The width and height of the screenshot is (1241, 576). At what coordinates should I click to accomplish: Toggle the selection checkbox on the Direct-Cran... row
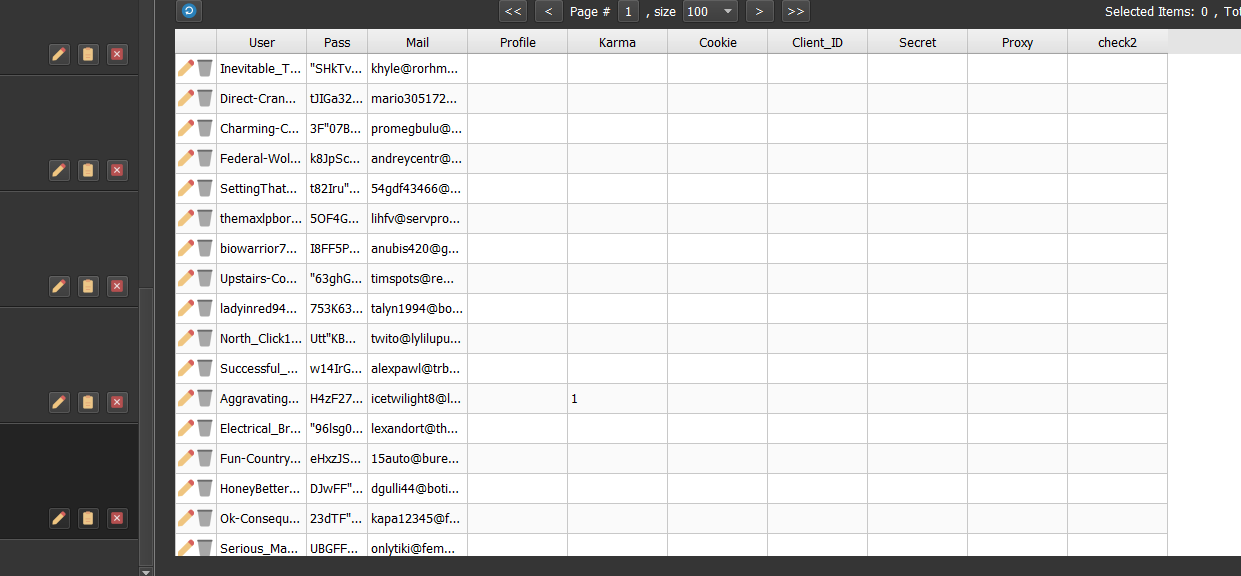click(206, 98)
